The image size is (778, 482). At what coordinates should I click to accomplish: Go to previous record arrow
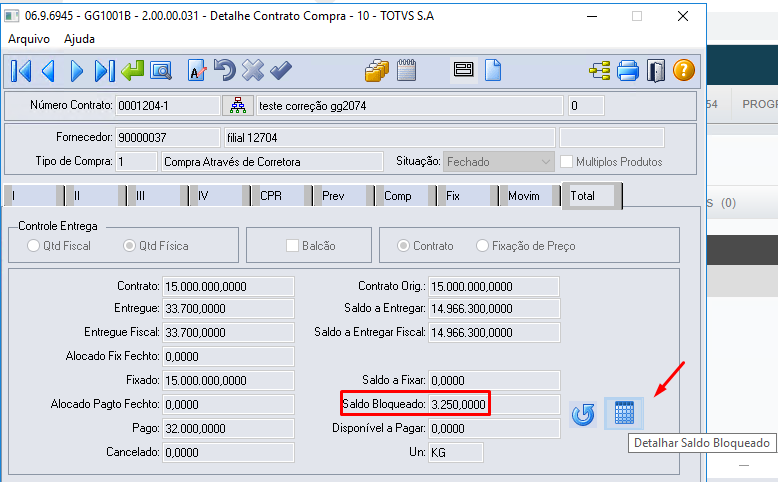pyautogui.click(x=49, y=70)
